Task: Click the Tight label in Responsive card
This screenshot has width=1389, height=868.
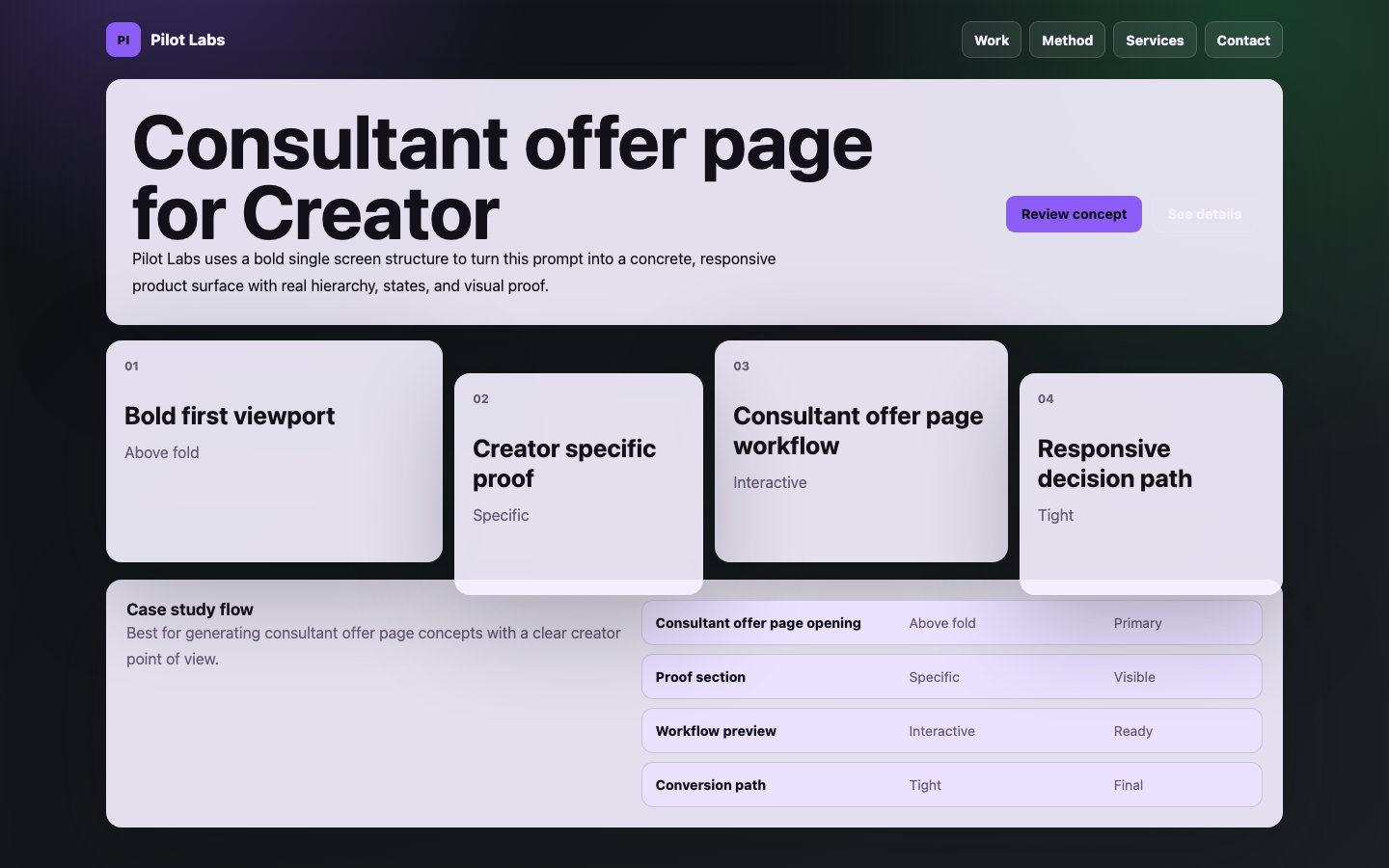Action: [1055, 515]
